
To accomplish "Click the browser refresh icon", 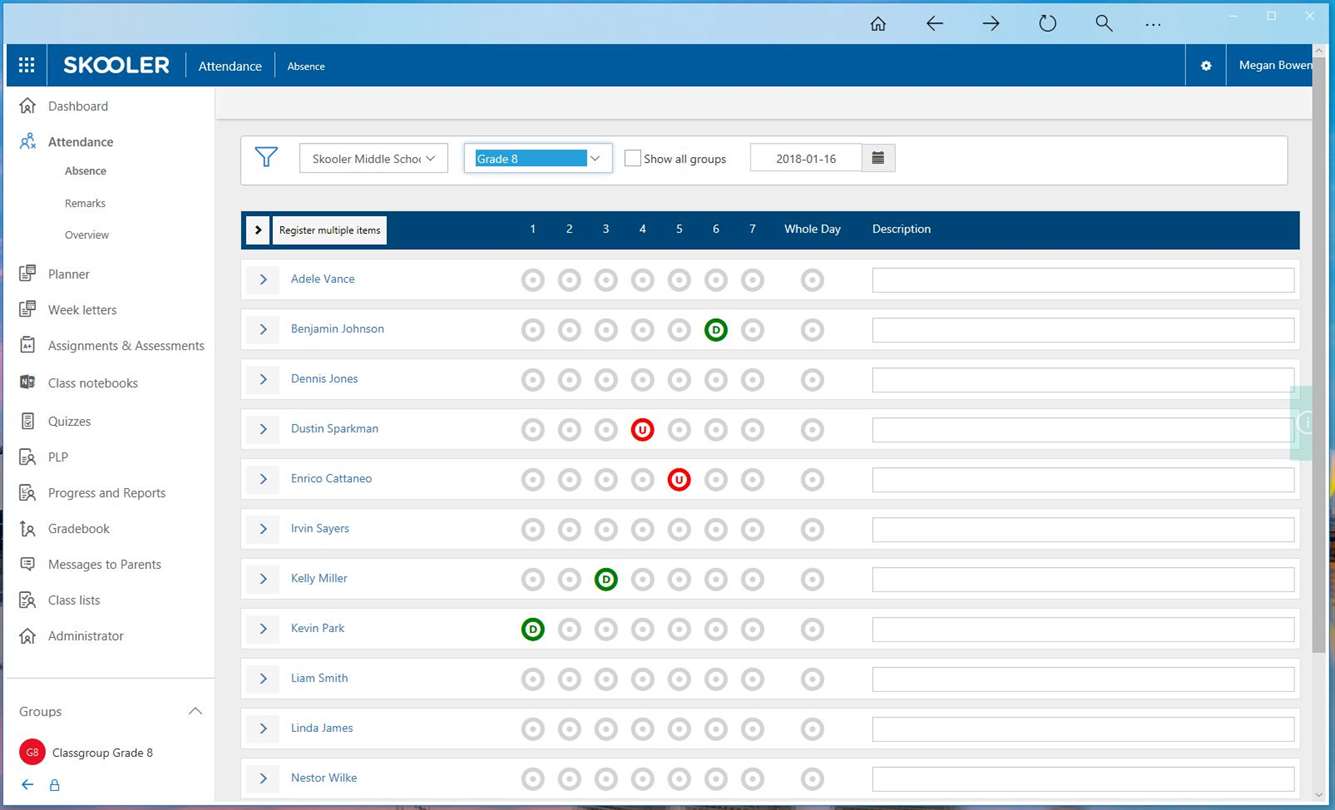I will [x=1047, y=23].
